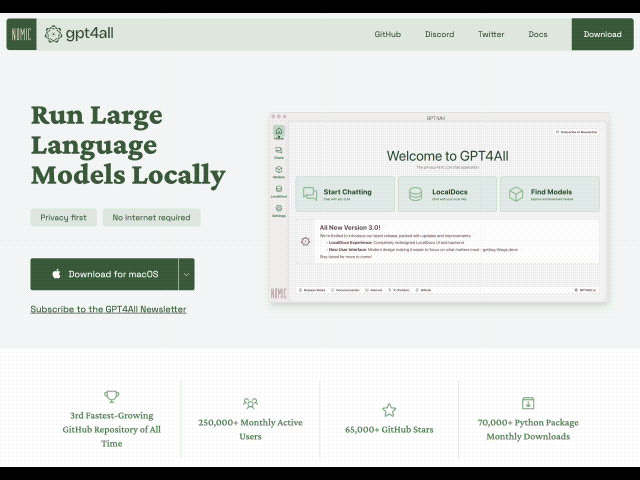Open GPT4All.io link in app preview footer

(585, 290)
